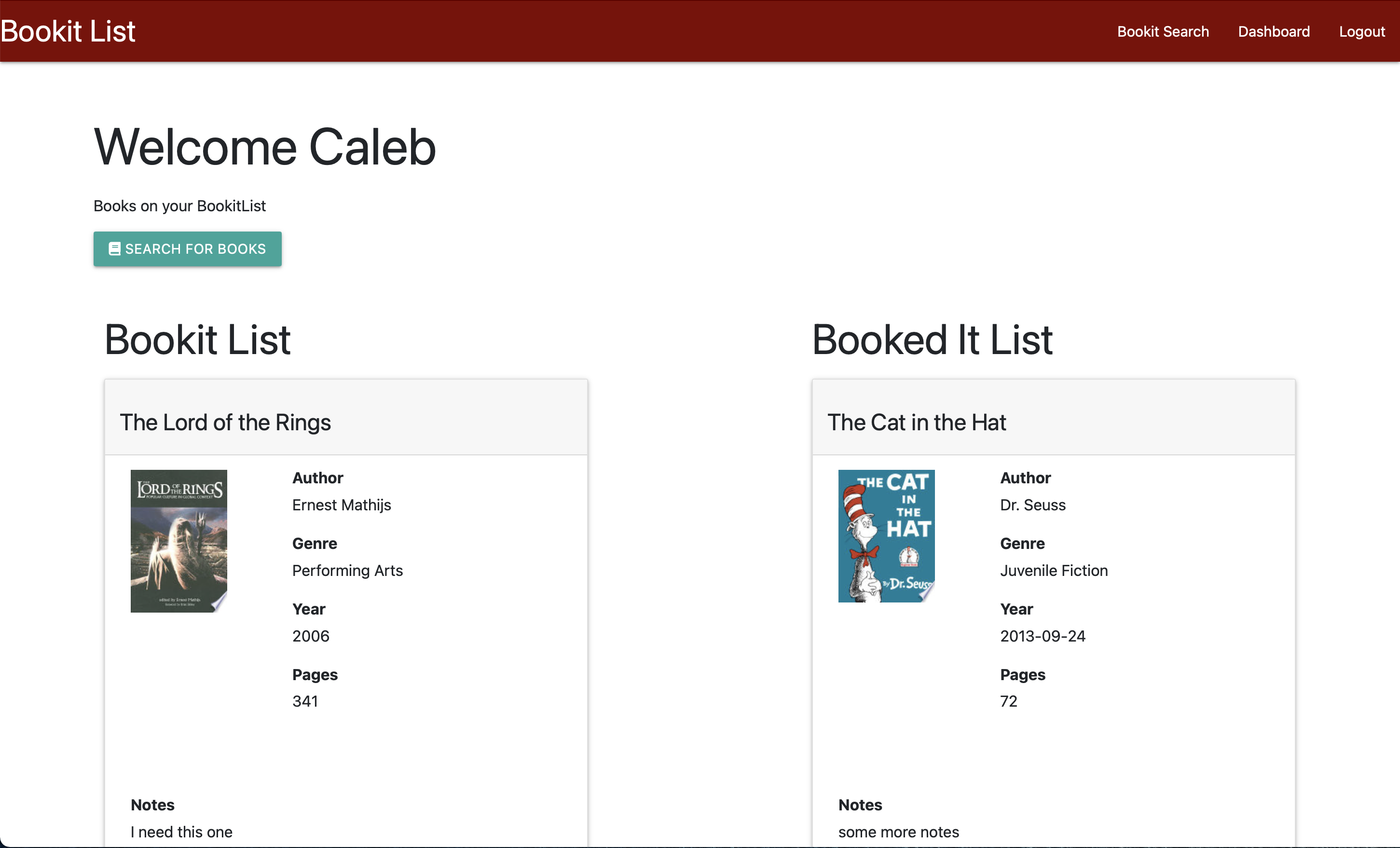
Task: Click the author name Ernest Mathijs
Action: coord(341,505)
